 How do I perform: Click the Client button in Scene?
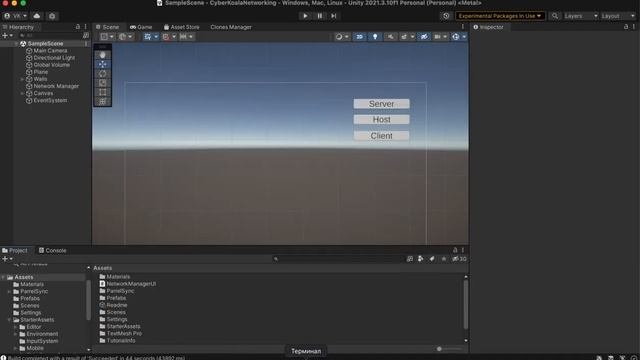coord(382,136)
